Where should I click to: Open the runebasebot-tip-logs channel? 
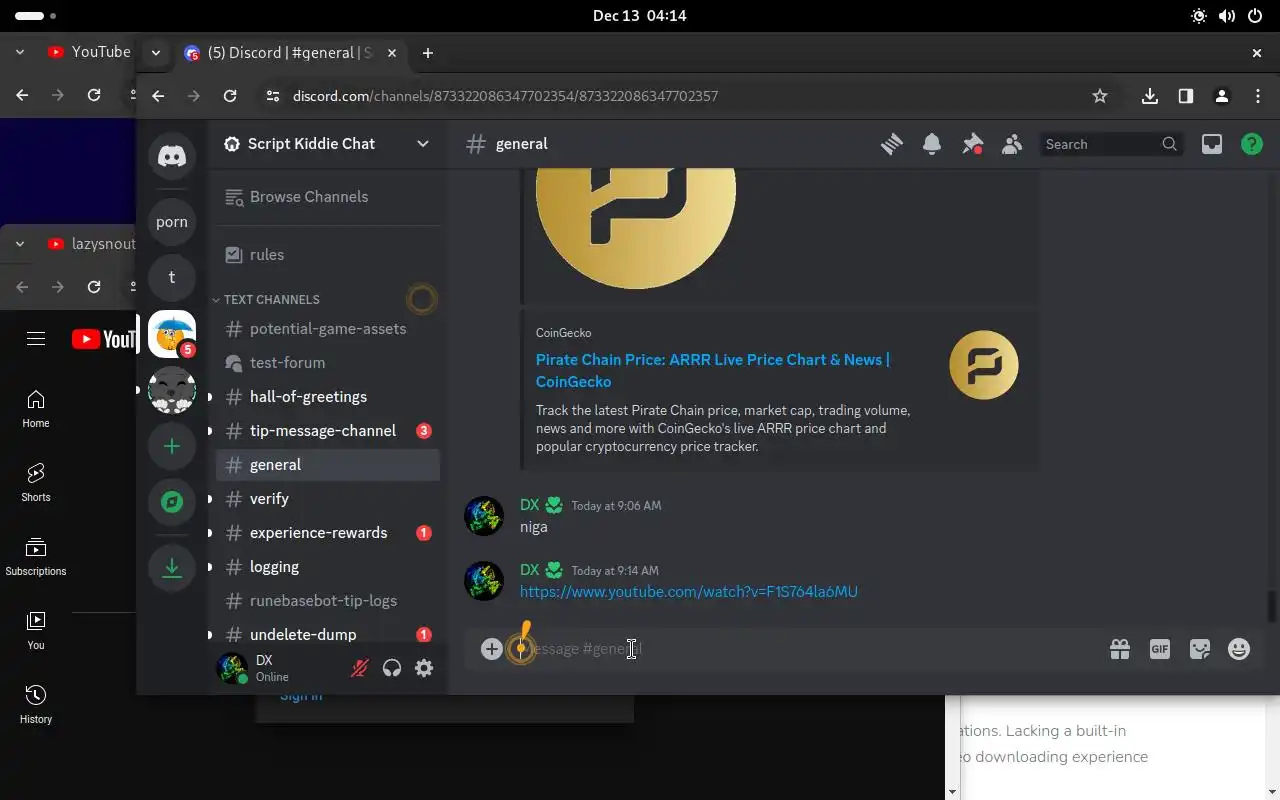click(328, 601)
